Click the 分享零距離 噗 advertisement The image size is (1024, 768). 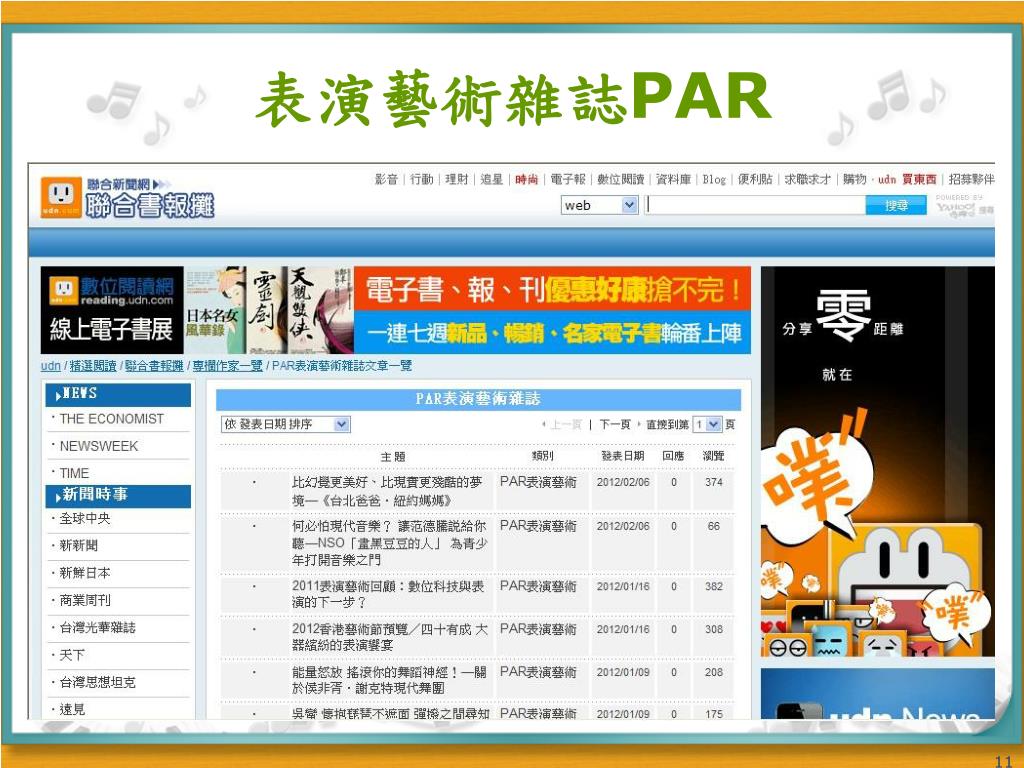coord(878,461)
